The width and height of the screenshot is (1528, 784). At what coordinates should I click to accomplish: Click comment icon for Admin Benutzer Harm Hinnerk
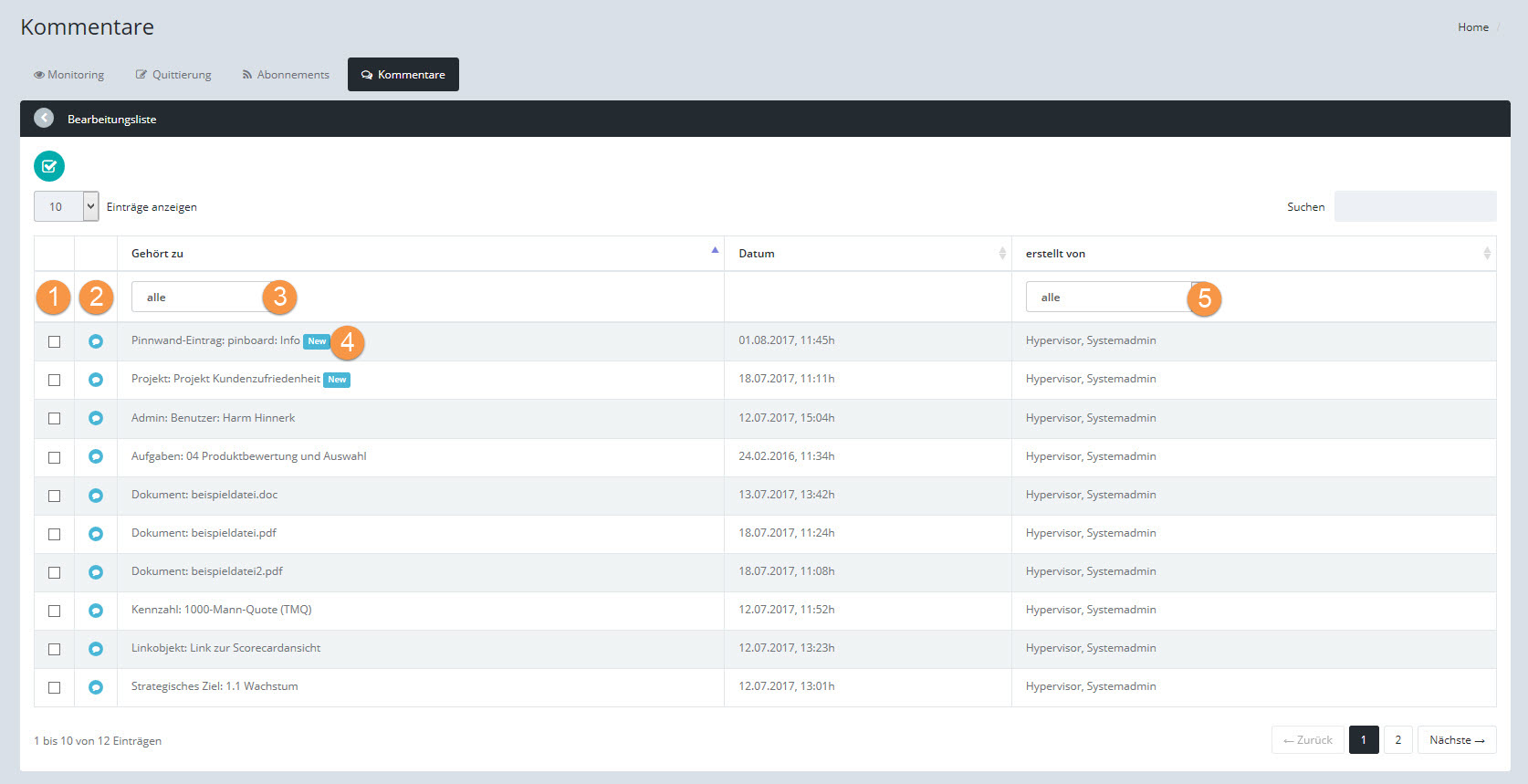[x=96, y=418]
